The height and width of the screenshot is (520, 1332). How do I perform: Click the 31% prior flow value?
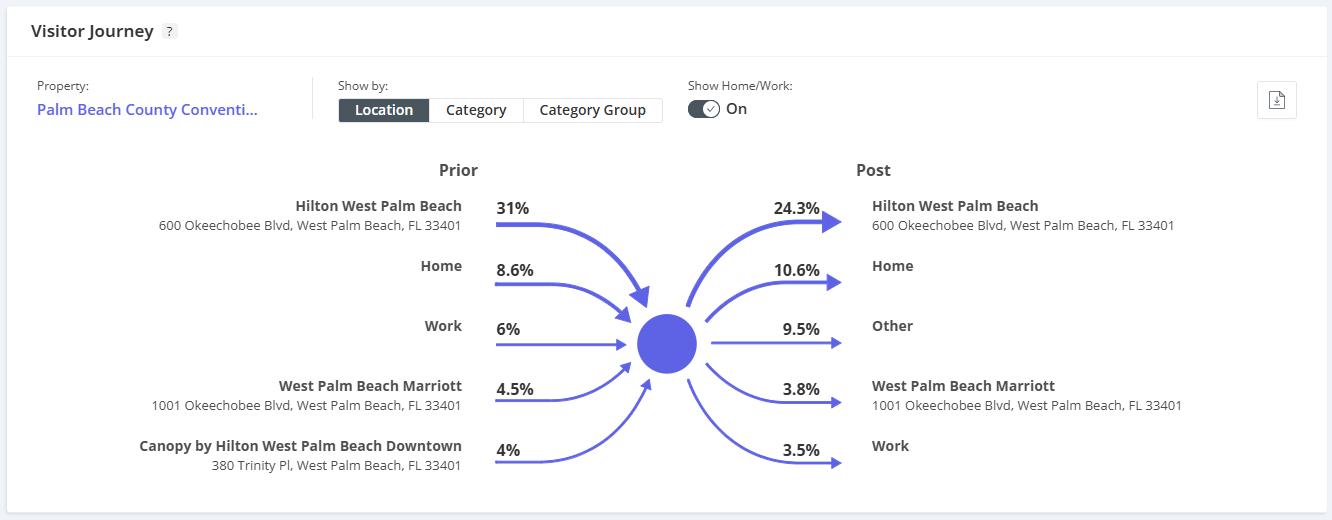(x=512, y=209)
